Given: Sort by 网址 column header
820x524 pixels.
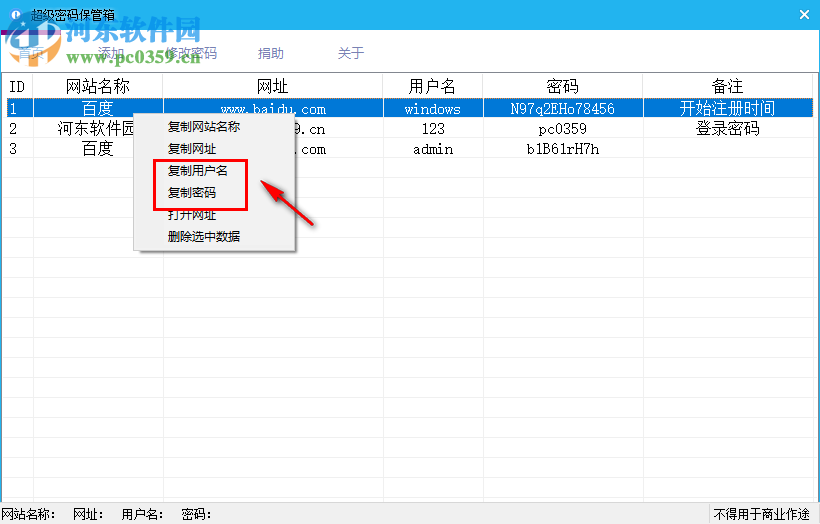Looking at the screenshot, I should click(x=273, y=86).
